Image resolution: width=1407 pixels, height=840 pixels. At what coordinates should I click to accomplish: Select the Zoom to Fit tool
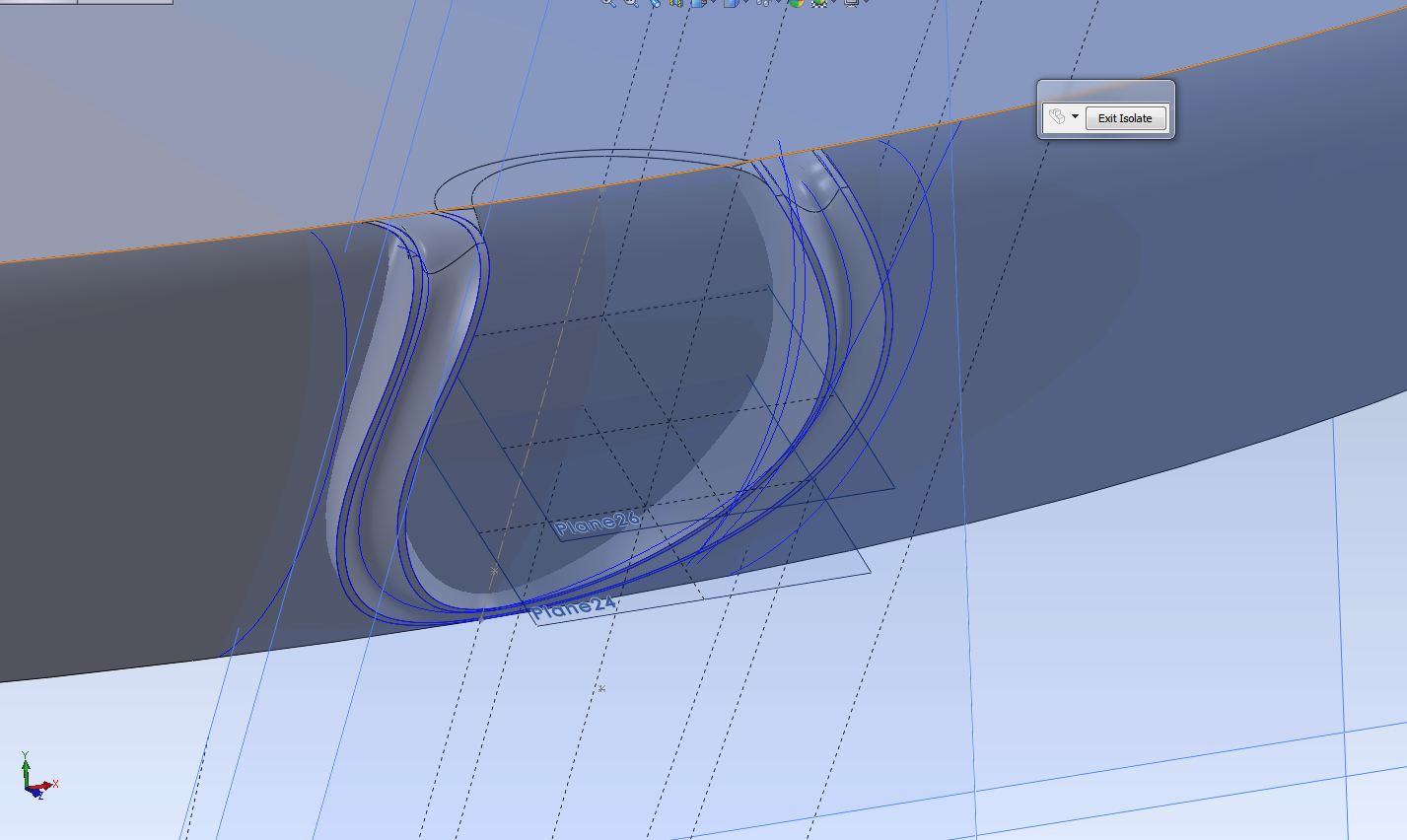[608, 5]
